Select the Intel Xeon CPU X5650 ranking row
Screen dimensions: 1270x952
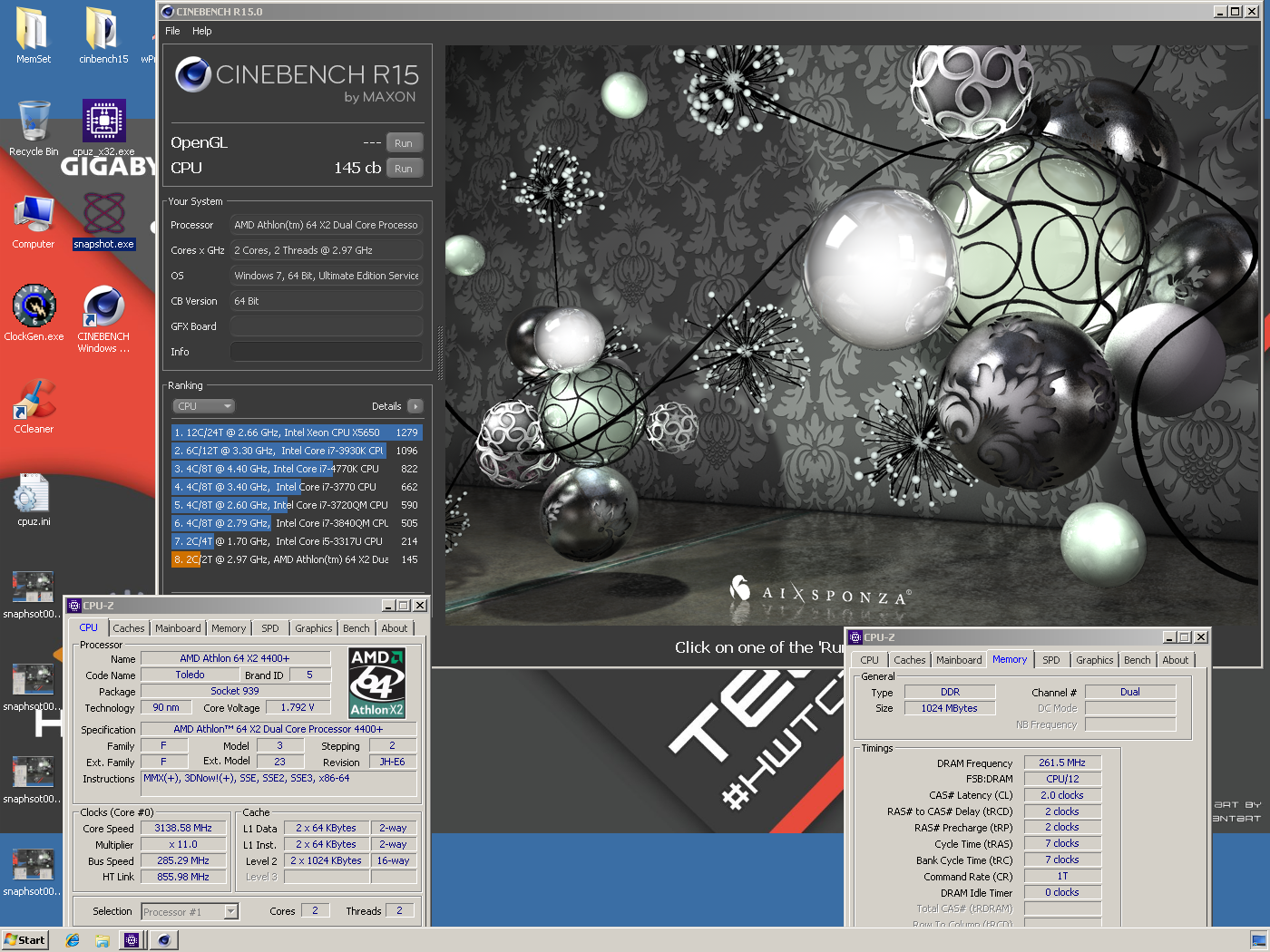pyautogui.click(x=297, y=432)
